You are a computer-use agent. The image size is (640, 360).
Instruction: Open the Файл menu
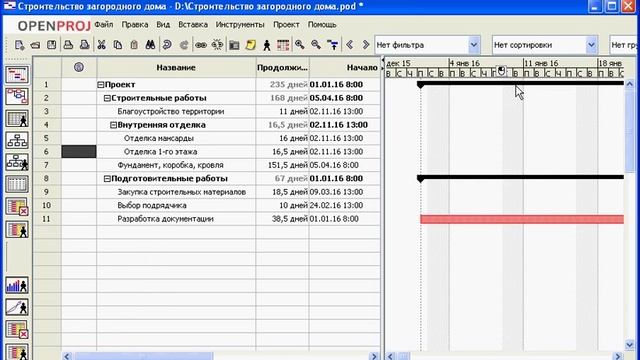[x=104, y=25]
